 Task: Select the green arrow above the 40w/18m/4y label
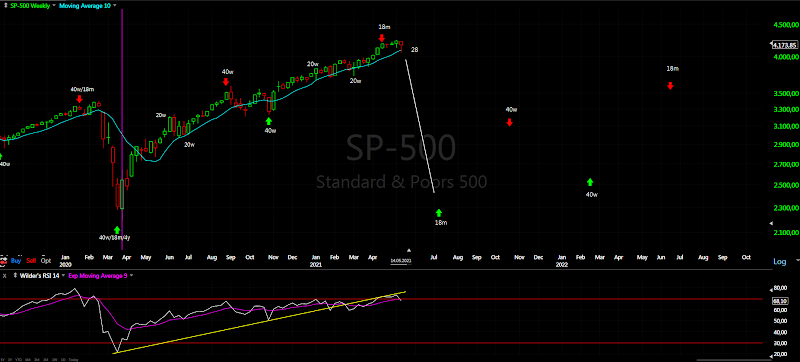(x=117, y=230)
